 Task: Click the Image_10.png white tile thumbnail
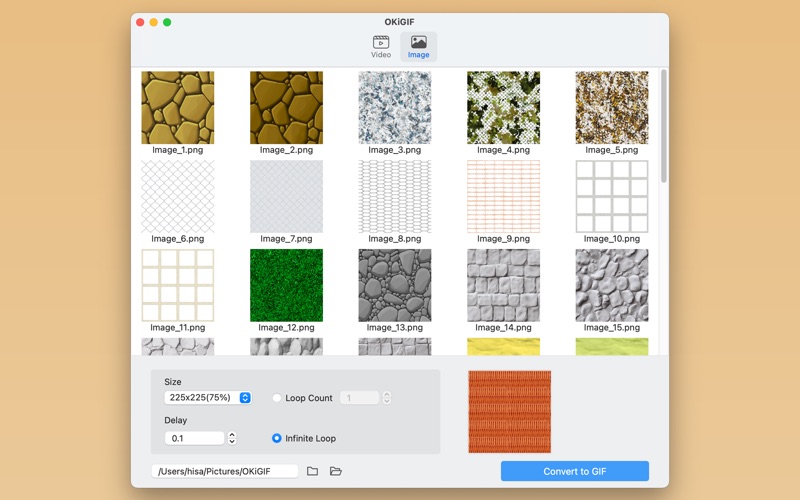tap(611, 196)
